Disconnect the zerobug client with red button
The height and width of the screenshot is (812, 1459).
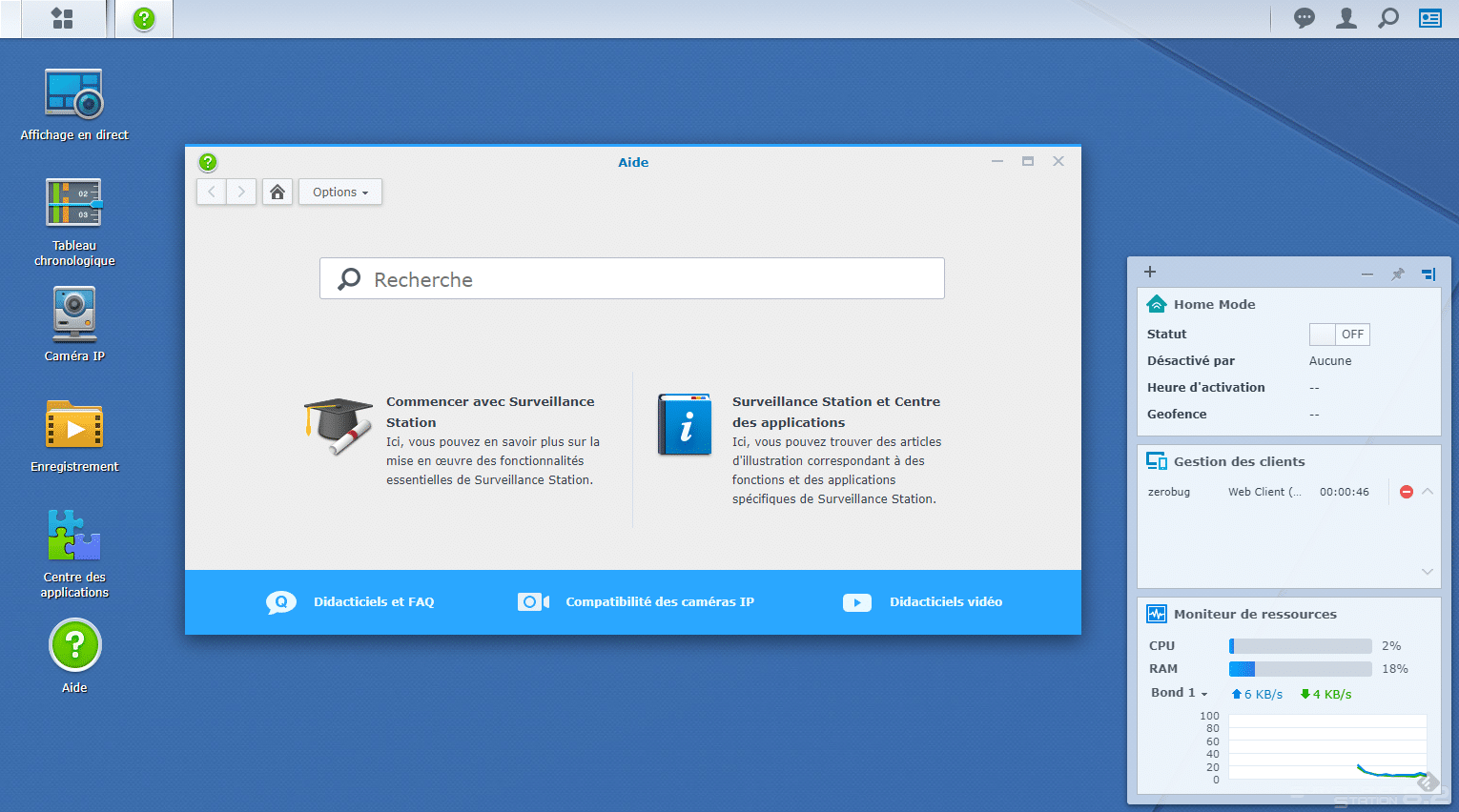pos(1407,492)
